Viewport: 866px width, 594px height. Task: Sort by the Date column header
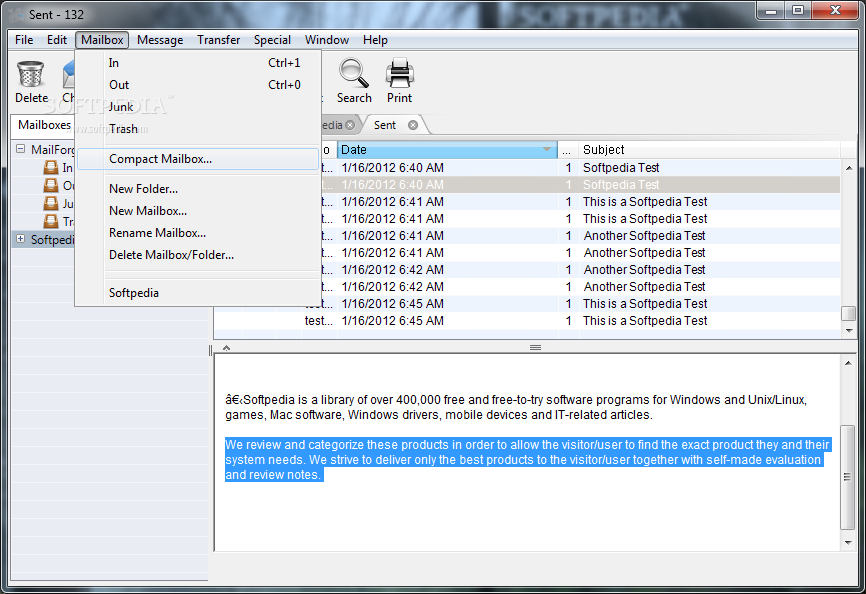tap(447, 150)
